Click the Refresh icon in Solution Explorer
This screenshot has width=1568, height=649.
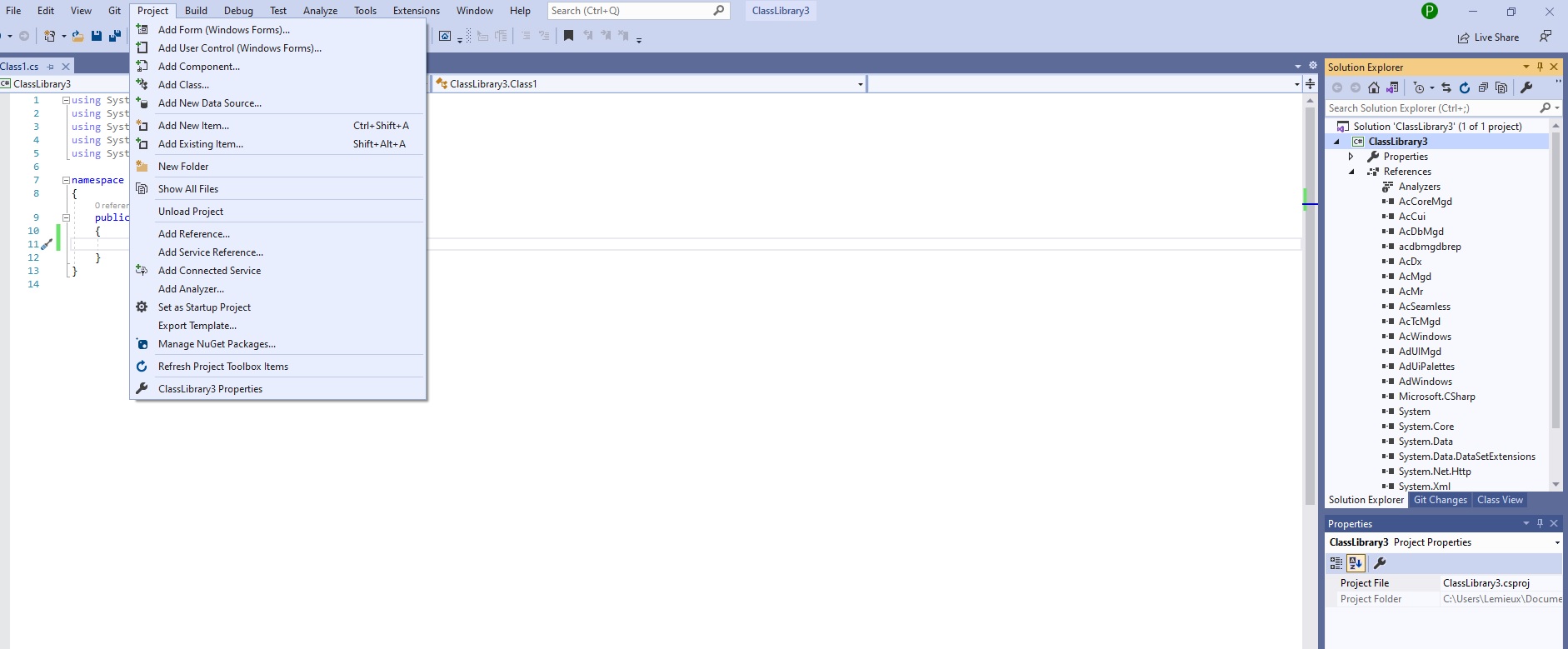tap(1465, 87)
